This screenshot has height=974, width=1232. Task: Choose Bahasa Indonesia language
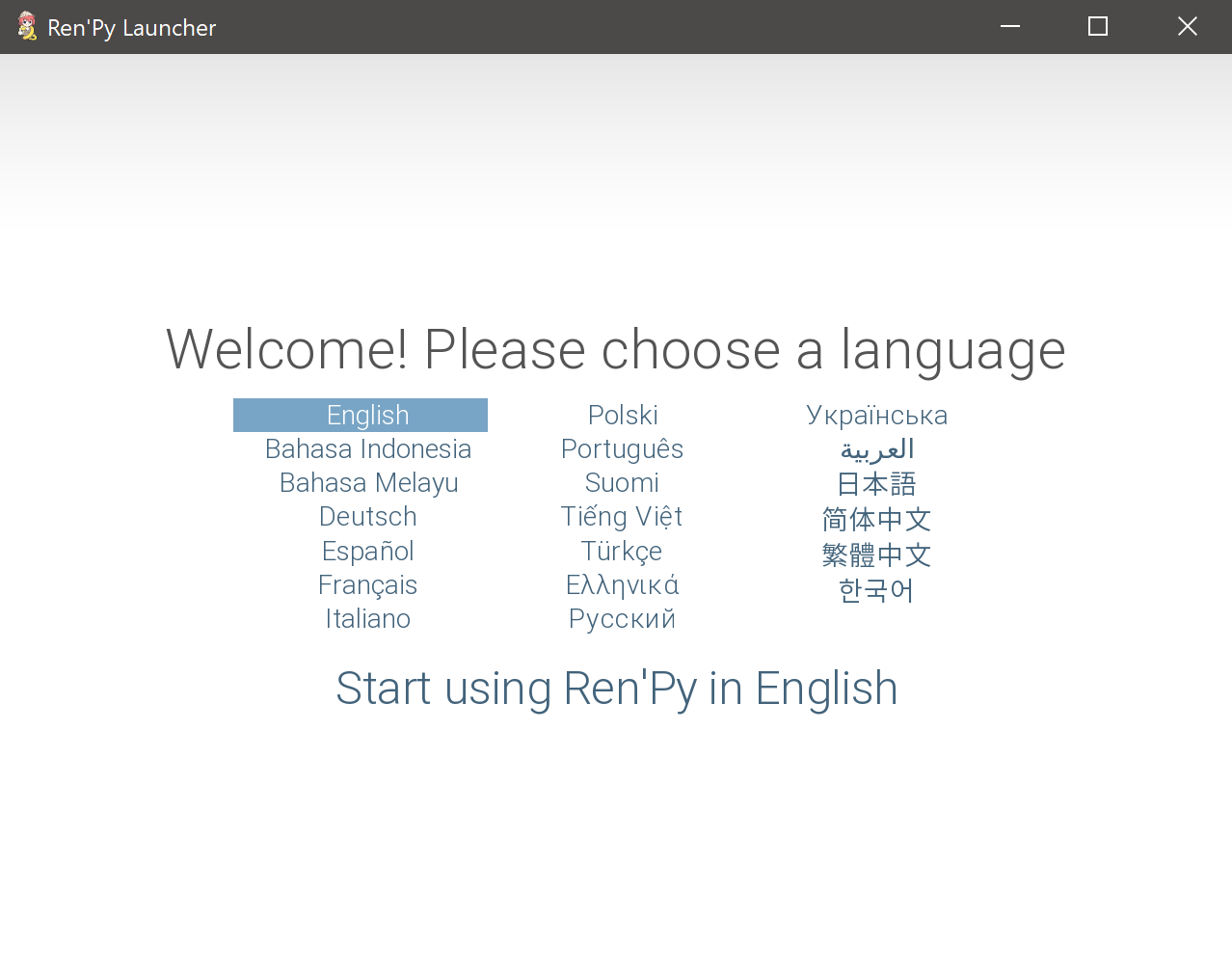click(x=367, y=448)
